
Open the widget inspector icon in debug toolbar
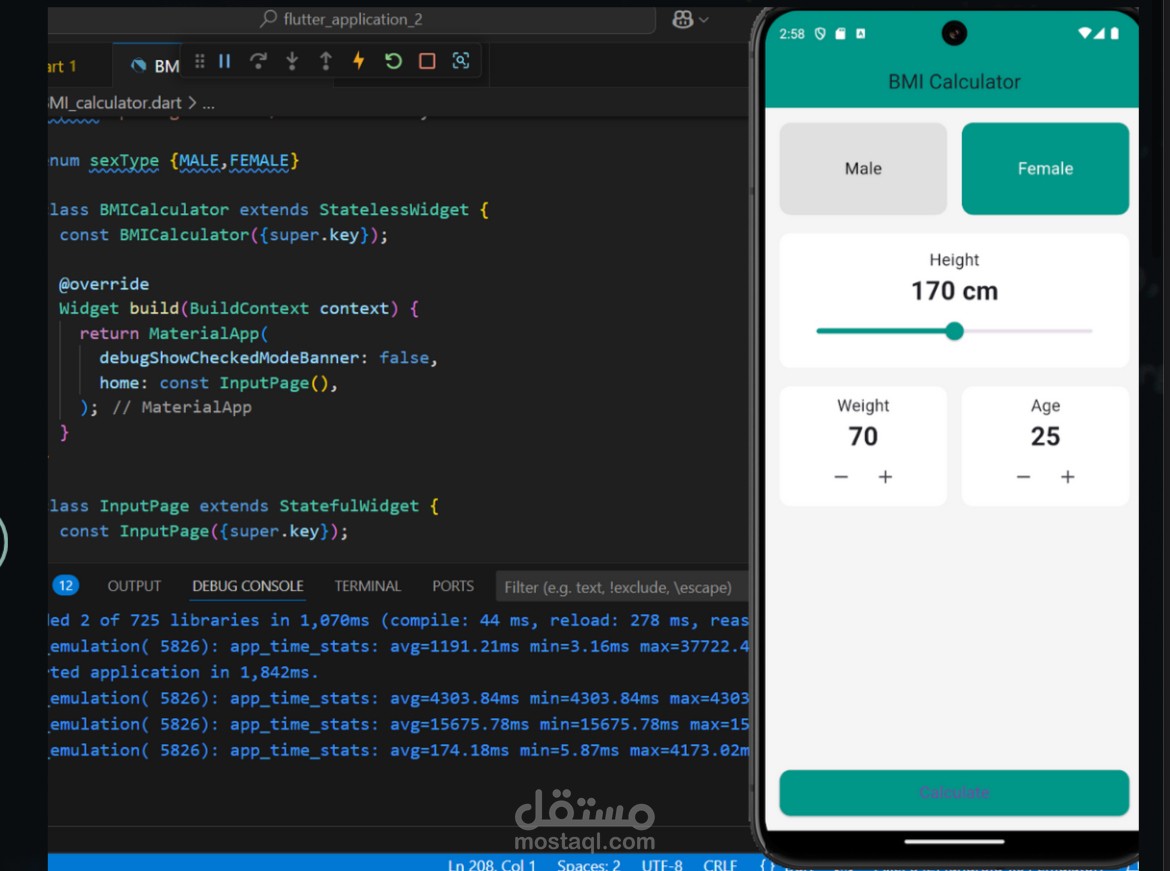(461, 61)
